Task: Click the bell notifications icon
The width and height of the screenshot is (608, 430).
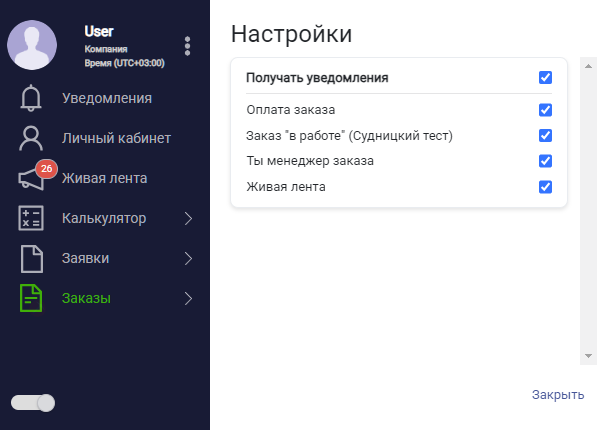Action: pyautogui.click(x=31, y=99)
